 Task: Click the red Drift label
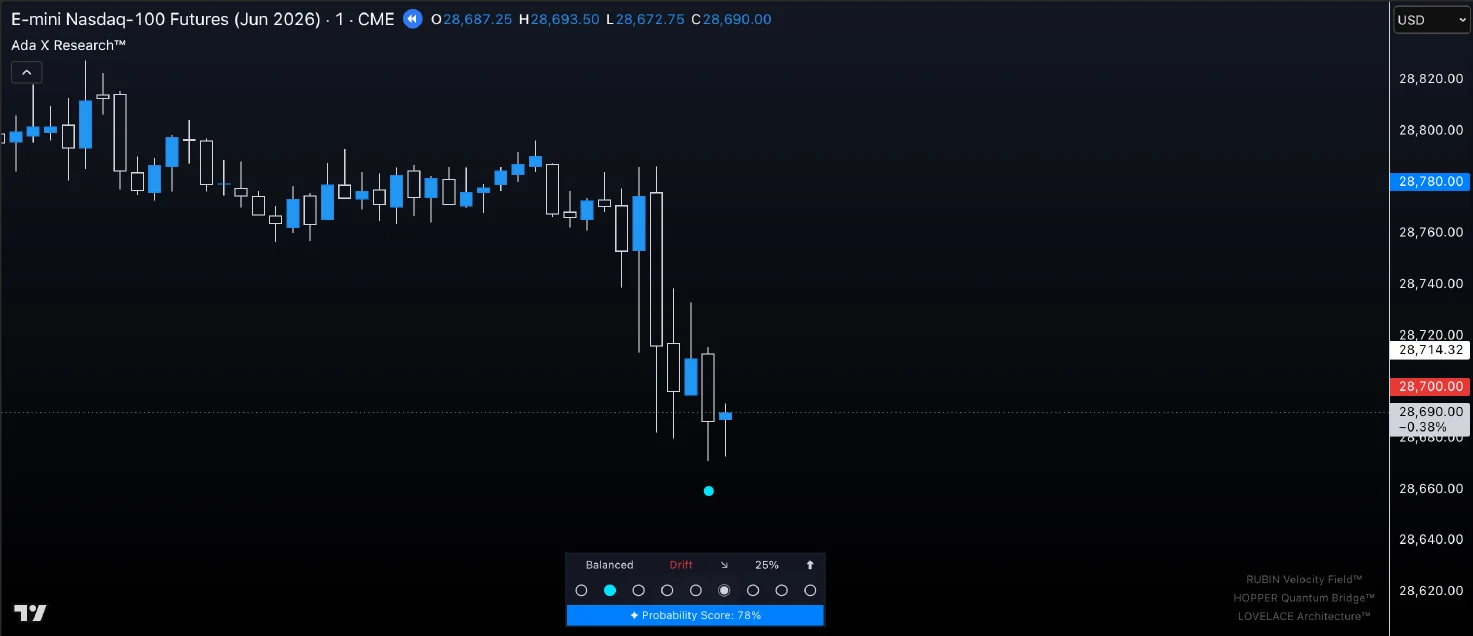click(681, 565)
